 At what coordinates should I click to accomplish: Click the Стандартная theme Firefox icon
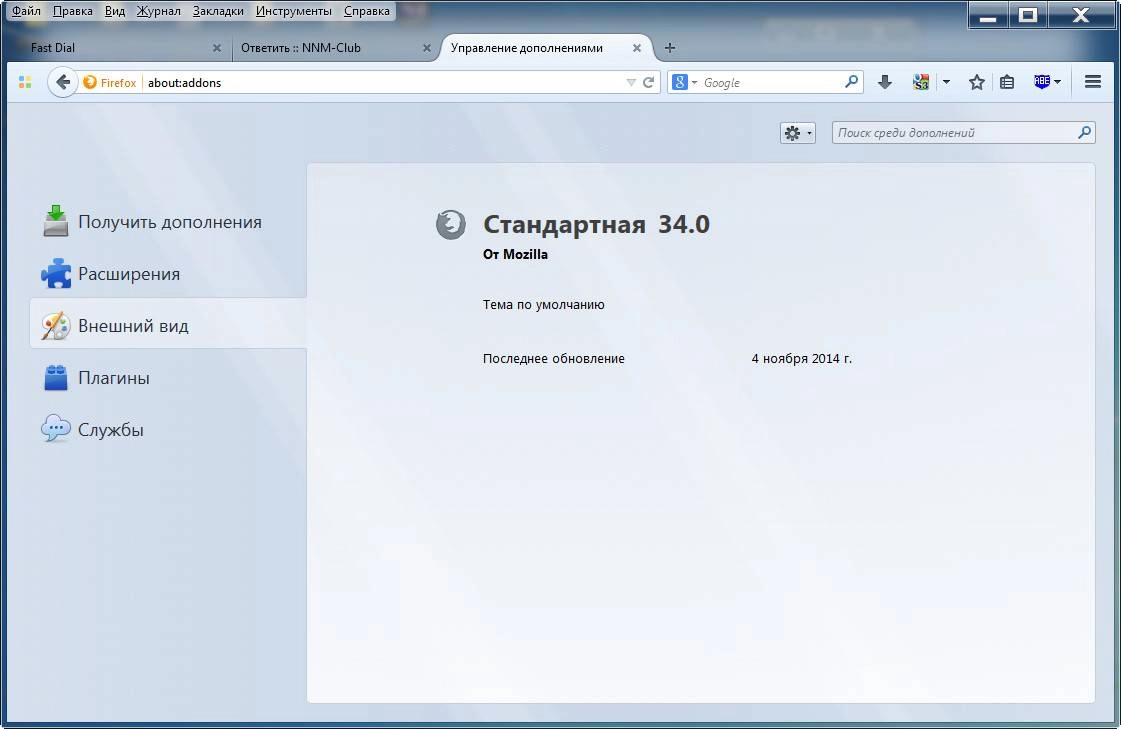pyautogui.click(x=451, y=224)
